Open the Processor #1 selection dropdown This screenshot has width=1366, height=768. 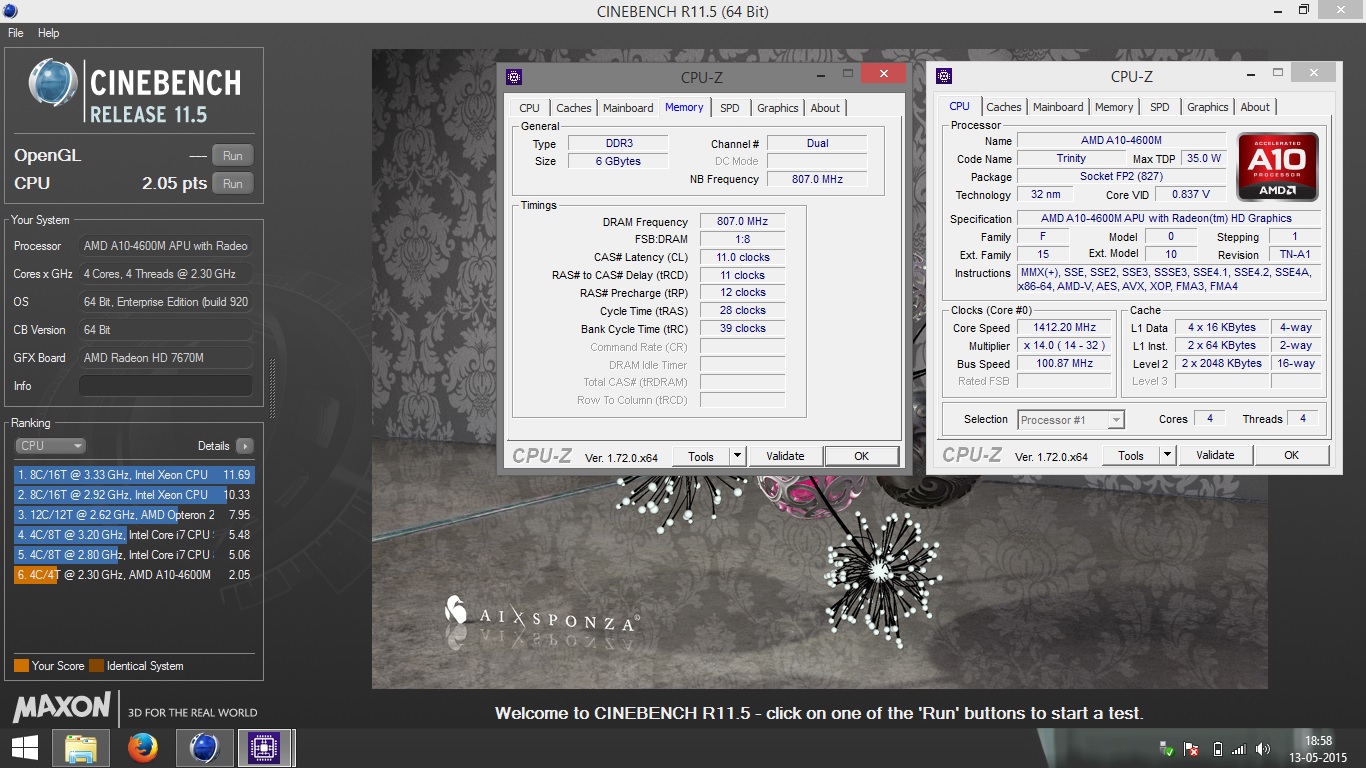coord(1071,420)
